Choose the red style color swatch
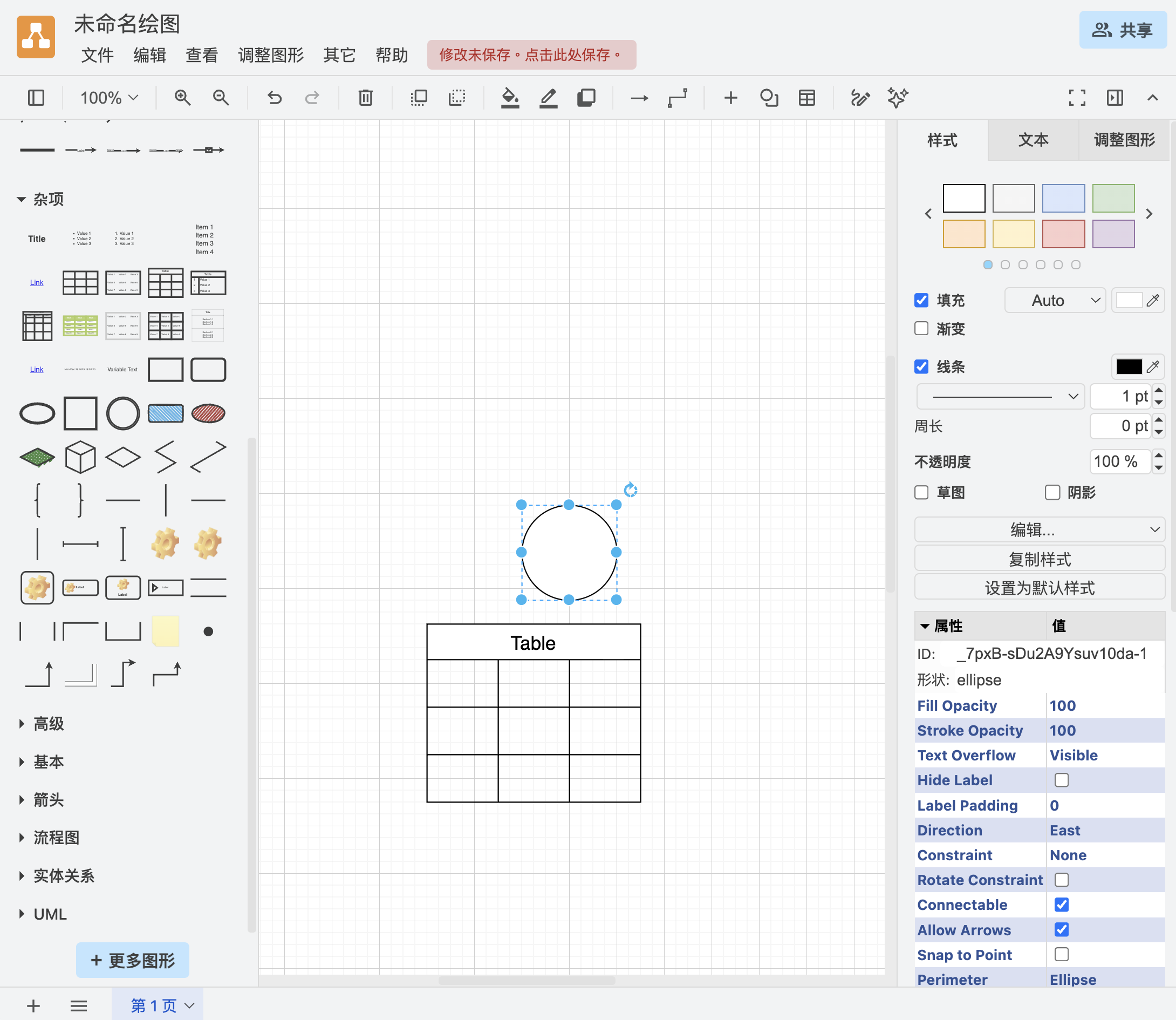Image resolution: width=1176 pixels, height=1020 pixels. [1063, 234]
